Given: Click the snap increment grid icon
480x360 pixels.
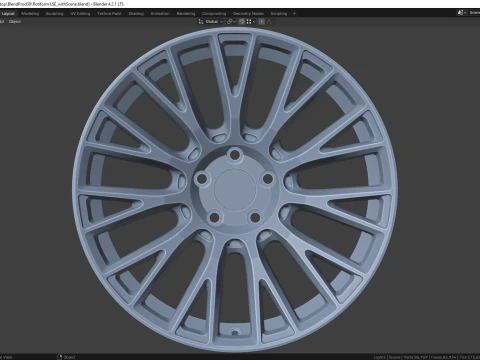Looking at the screenshot, I should pyautogui.click(x=249, y=22).
